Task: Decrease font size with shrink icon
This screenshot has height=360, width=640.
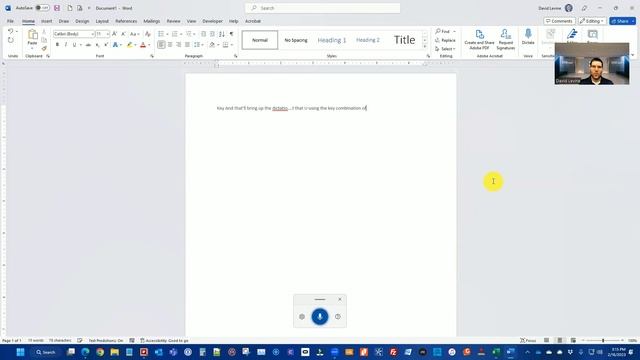Action: click(123, 34)
